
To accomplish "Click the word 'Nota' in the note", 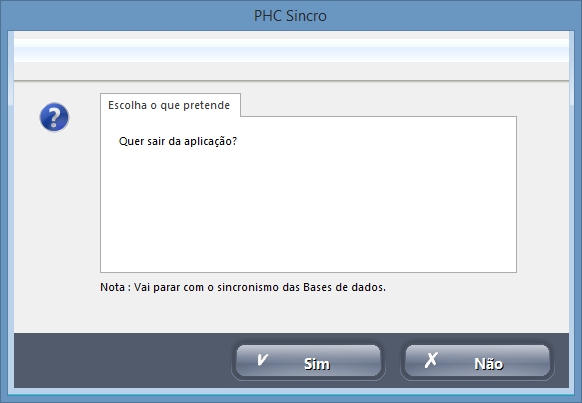I will 112,287.
